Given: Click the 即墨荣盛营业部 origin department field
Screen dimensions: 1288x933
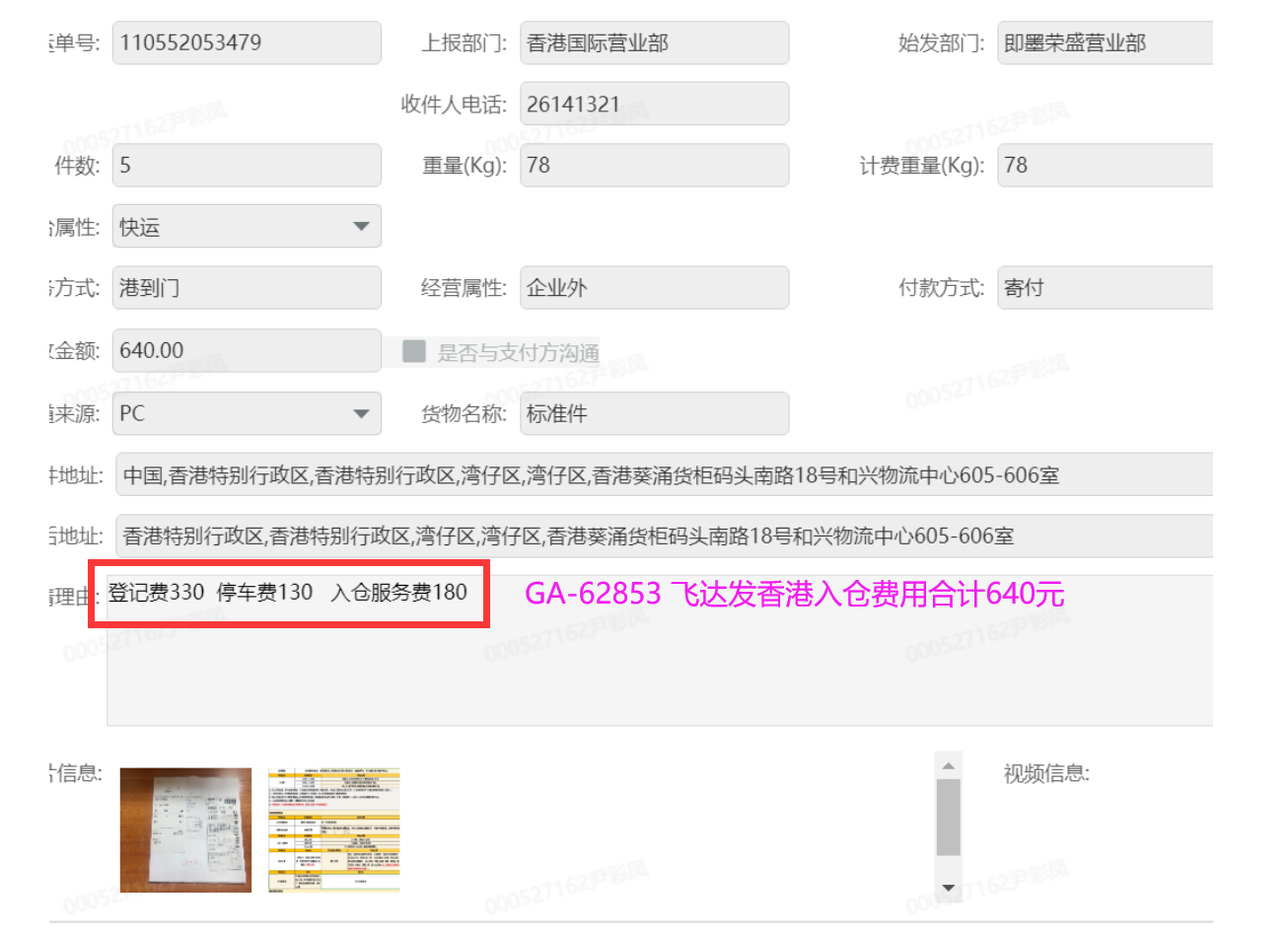Looking at the screenshot, I should click(x=1105, y=43).
